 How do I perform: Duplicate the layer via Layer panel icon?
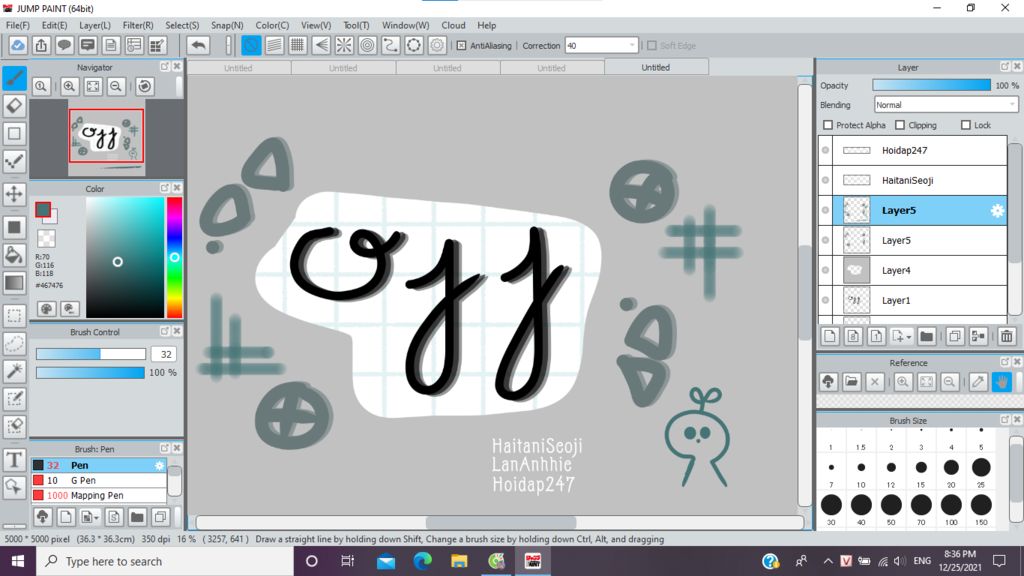pos(955,336)
